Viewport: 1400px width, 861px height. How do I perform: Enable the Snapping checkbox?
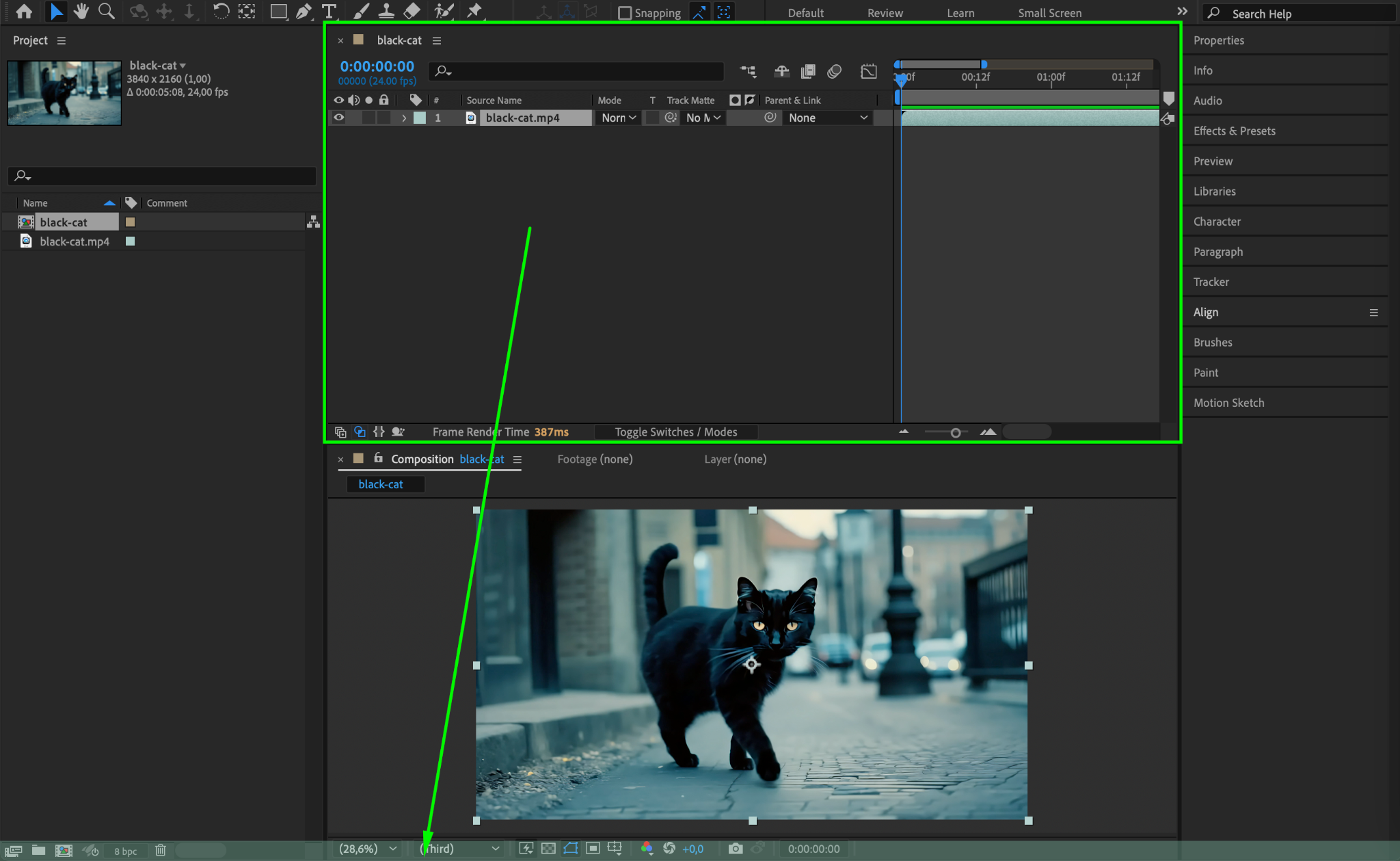click(624, 13)
